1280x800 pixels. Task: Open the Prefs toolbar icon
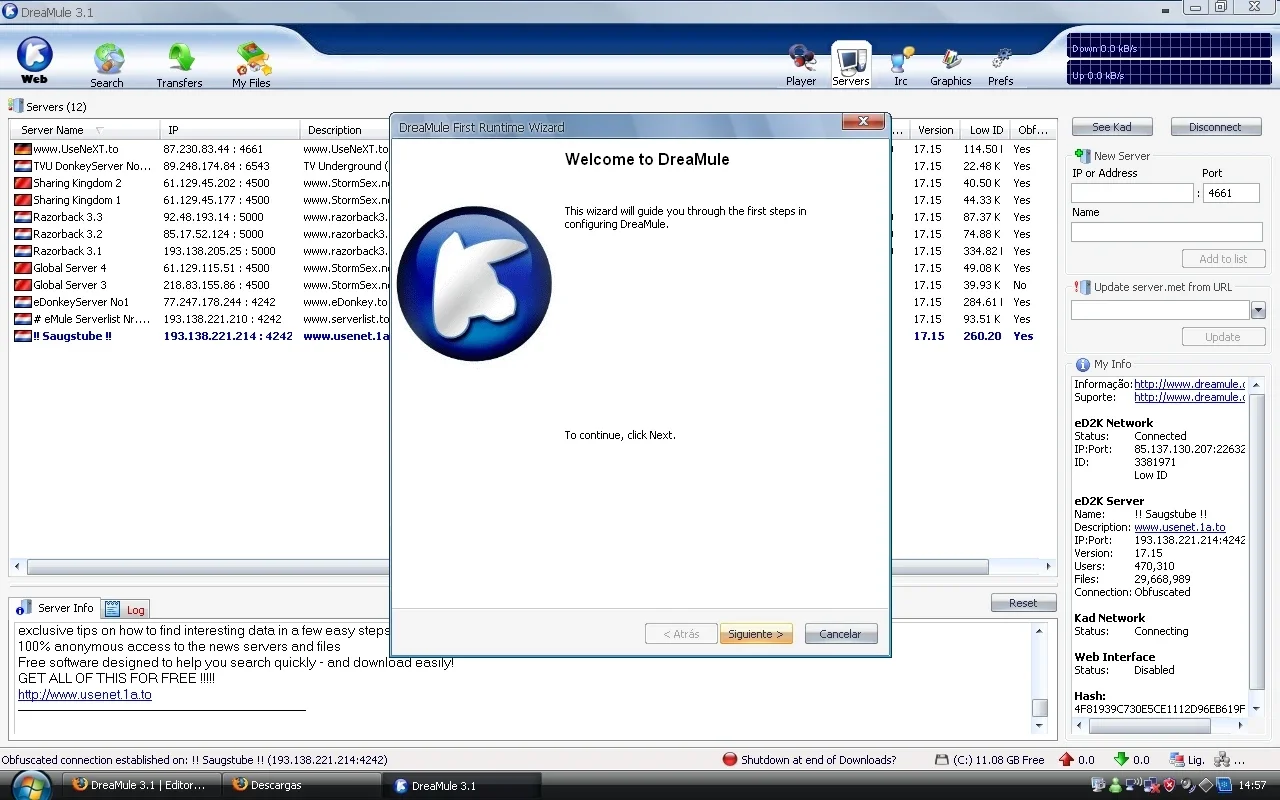1001,66
